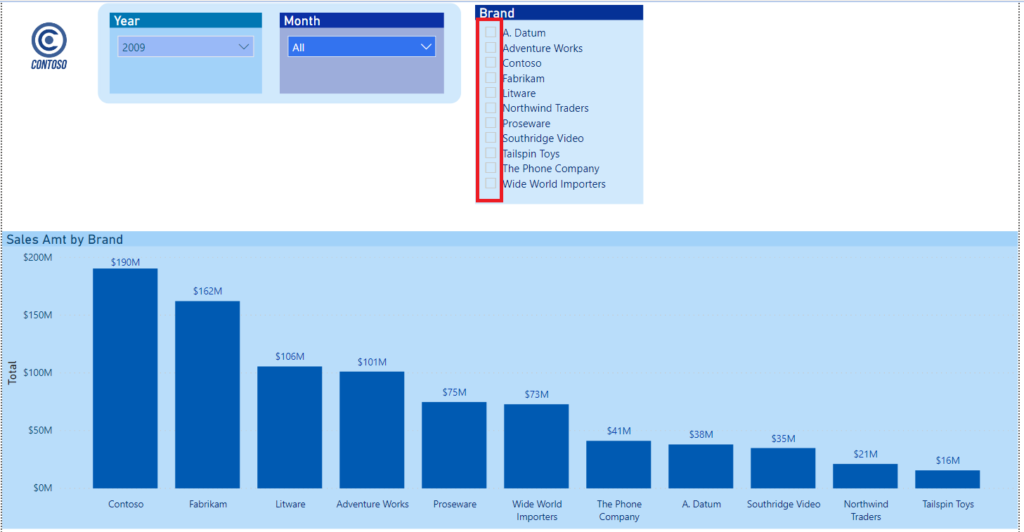
Task: Expand the Month slicer chevron arrow
Action: (426, 47)
